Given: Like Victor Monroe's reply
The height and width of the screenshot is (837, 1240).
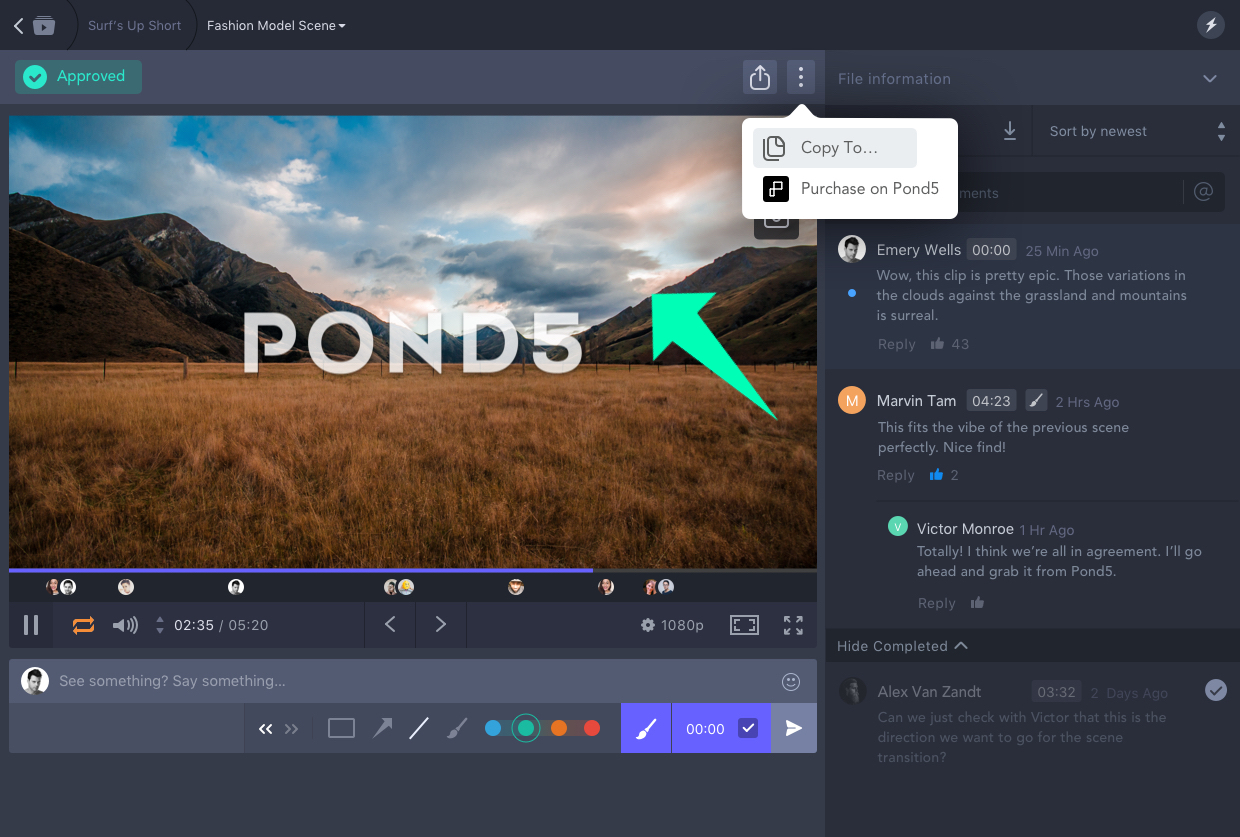Looking at the screenshot, I should point(977,602).
